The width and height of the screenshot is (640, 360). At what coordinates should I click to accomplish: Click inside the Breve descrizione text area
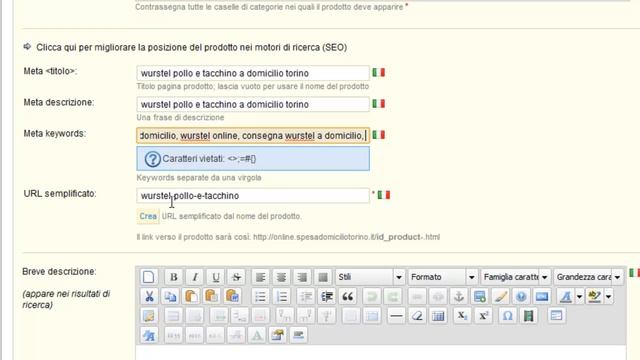(380, 353)
